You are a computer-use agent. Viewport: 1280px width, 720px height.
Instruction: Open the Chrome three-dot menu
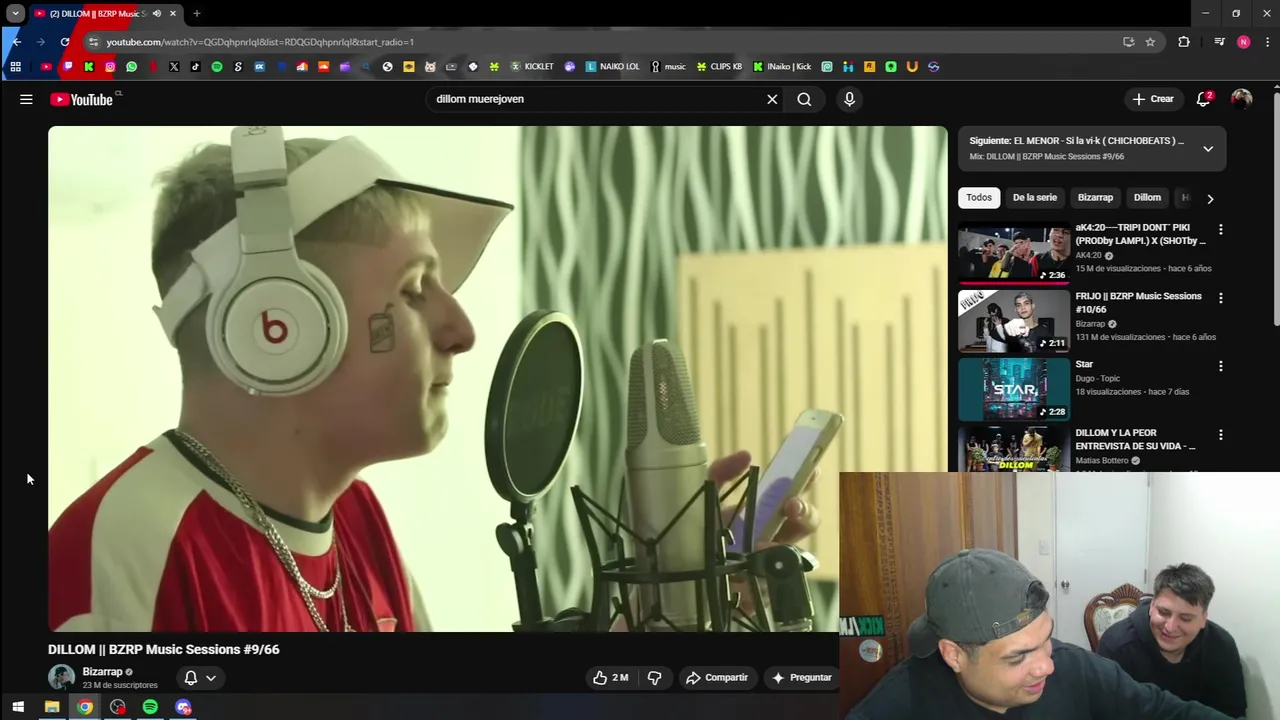point(1267,42)
